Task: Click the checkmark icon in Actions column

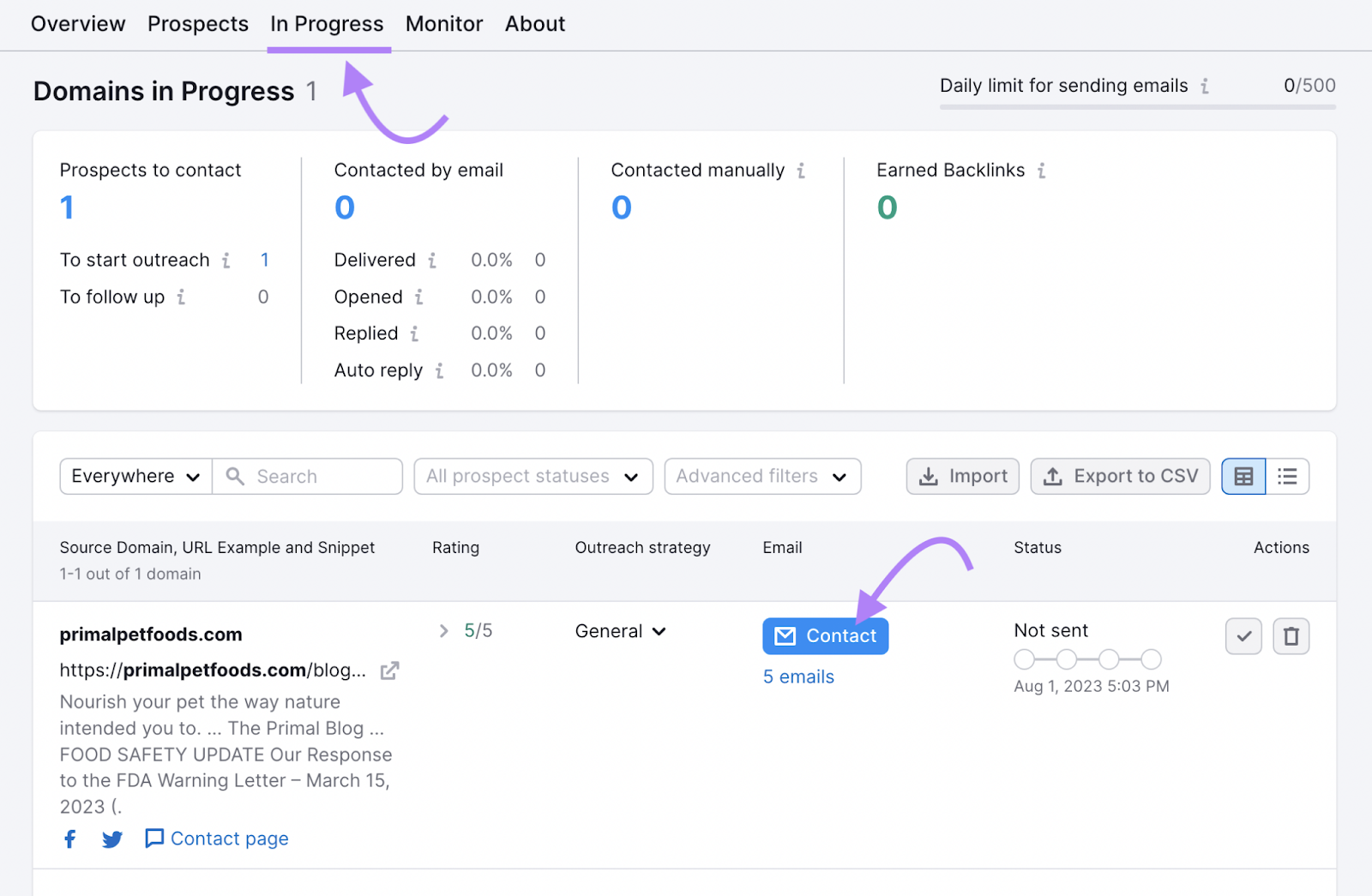Action: 1243,636
